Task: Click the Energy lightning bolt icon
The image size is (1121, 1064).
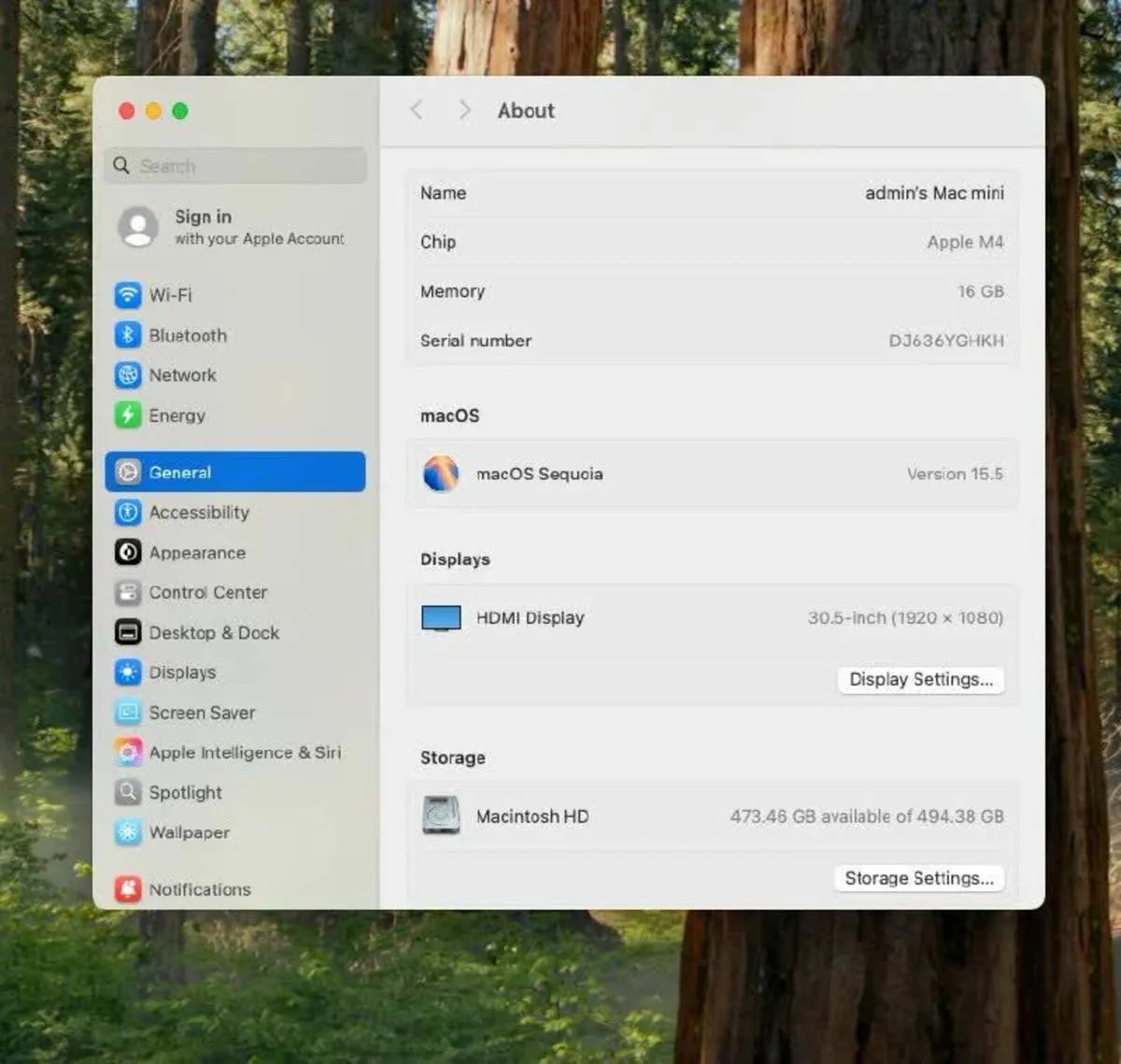Action: [128, 416]
